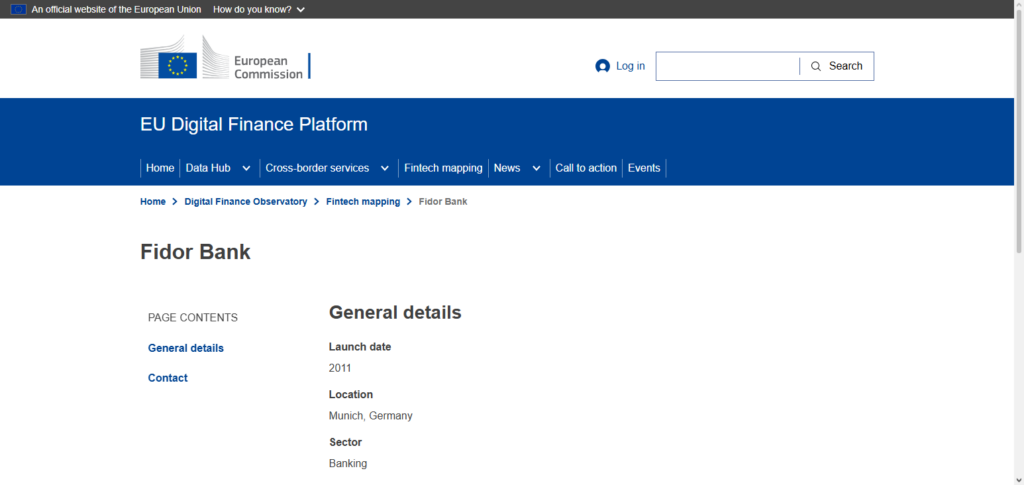
Task: Expand the 'How do you know?' dropdown
Action: tap(259, 10)
